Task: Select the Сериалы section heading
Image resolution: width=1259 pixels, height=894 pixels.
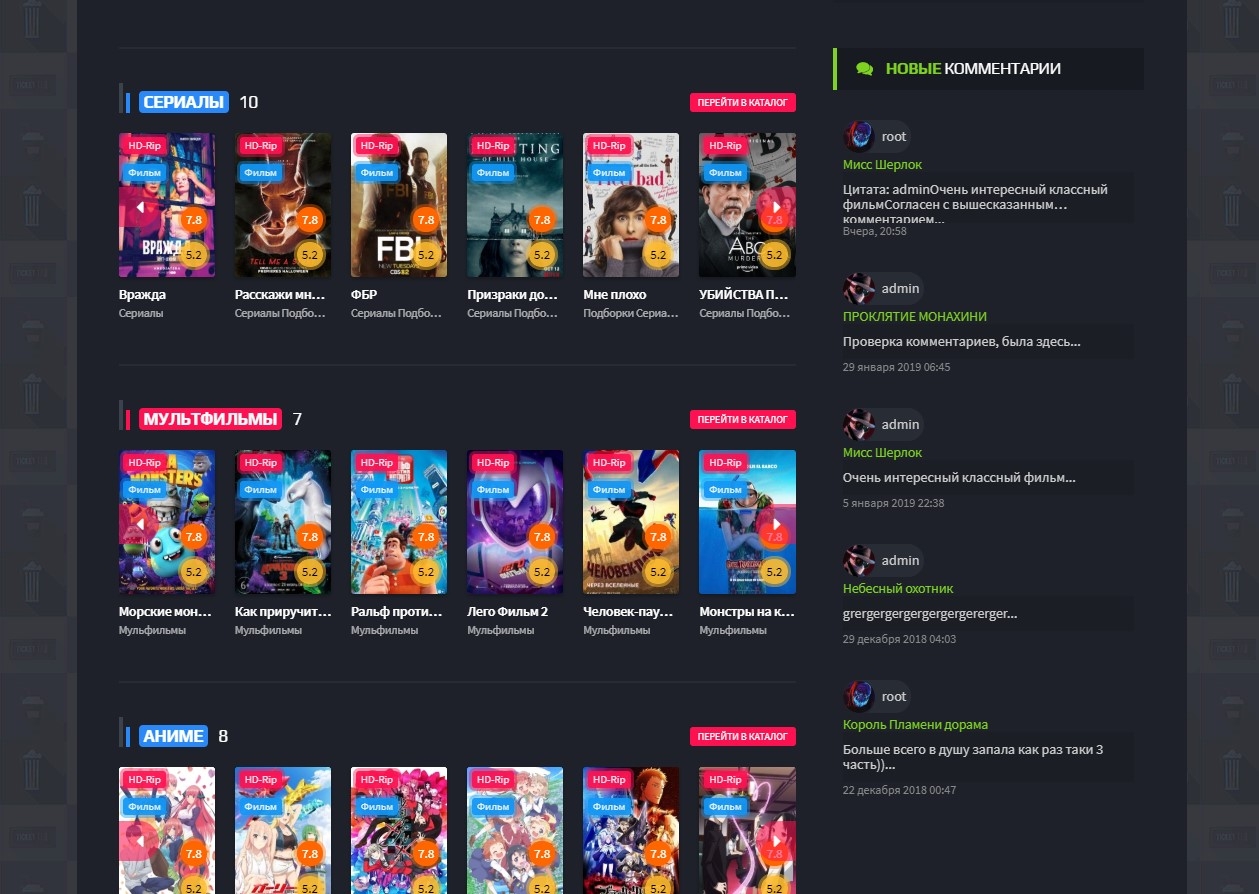Action: click(184, 102)
